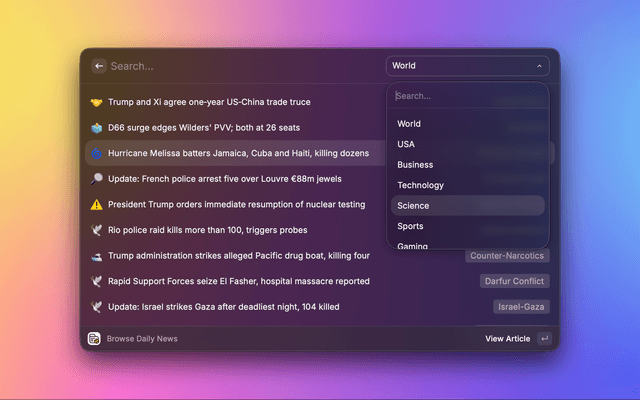Click the handshake icon for US-China trade truce
The height and width of the screenshot is (400, 640).
tap(96, 102)
